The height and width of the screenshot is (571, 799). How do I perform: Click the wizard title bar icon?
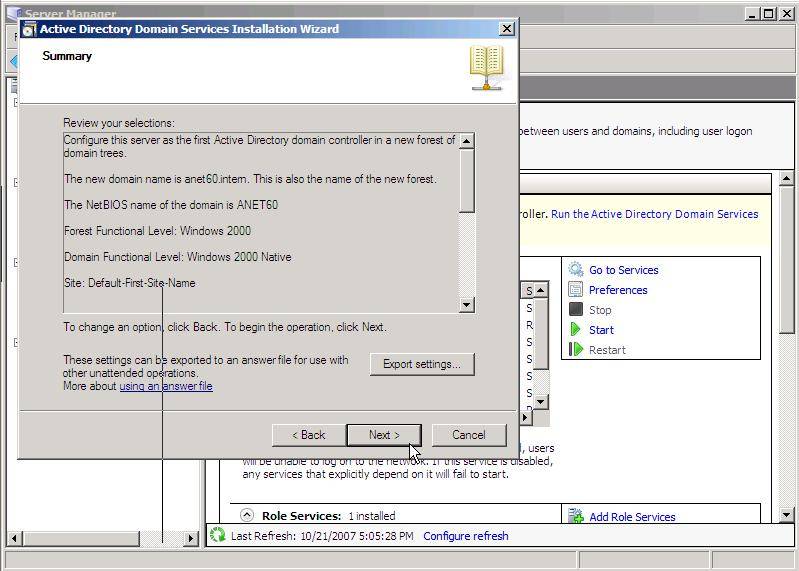(x=29, y=30)
